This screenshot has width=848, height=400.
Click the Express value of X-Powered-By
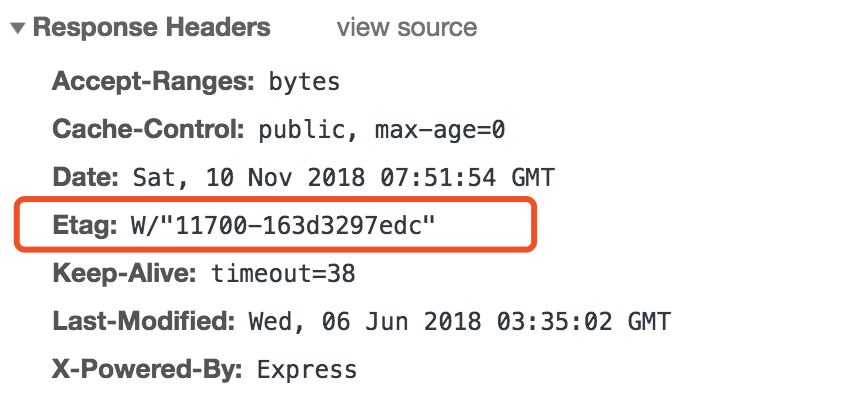(307, 370)
